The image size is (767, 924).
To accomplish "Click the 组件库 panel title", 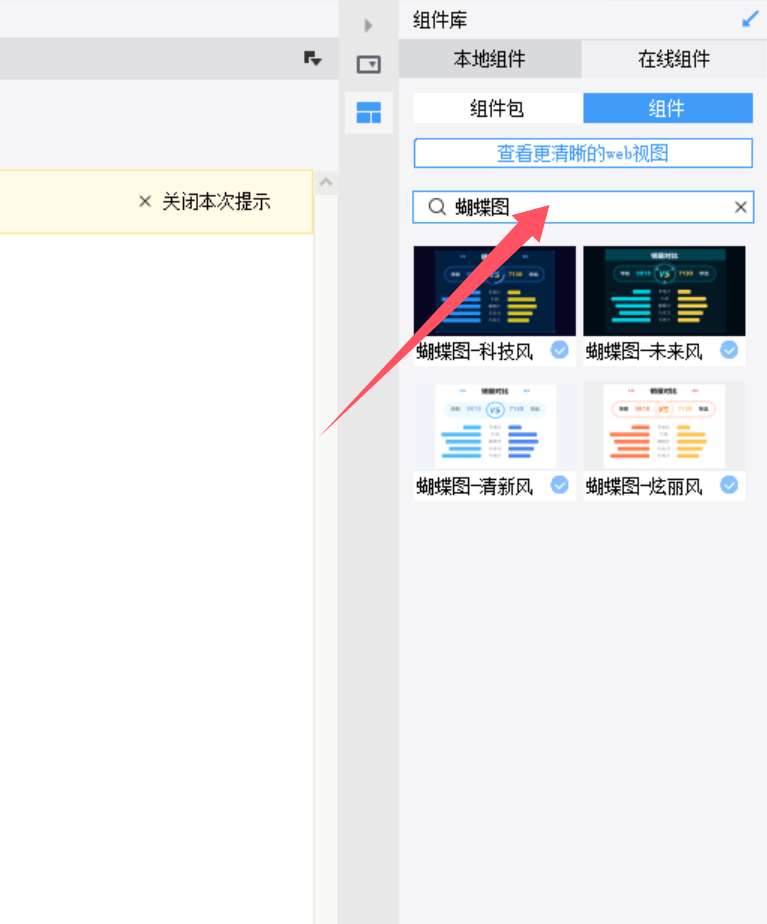I will [x=440, y=20].
